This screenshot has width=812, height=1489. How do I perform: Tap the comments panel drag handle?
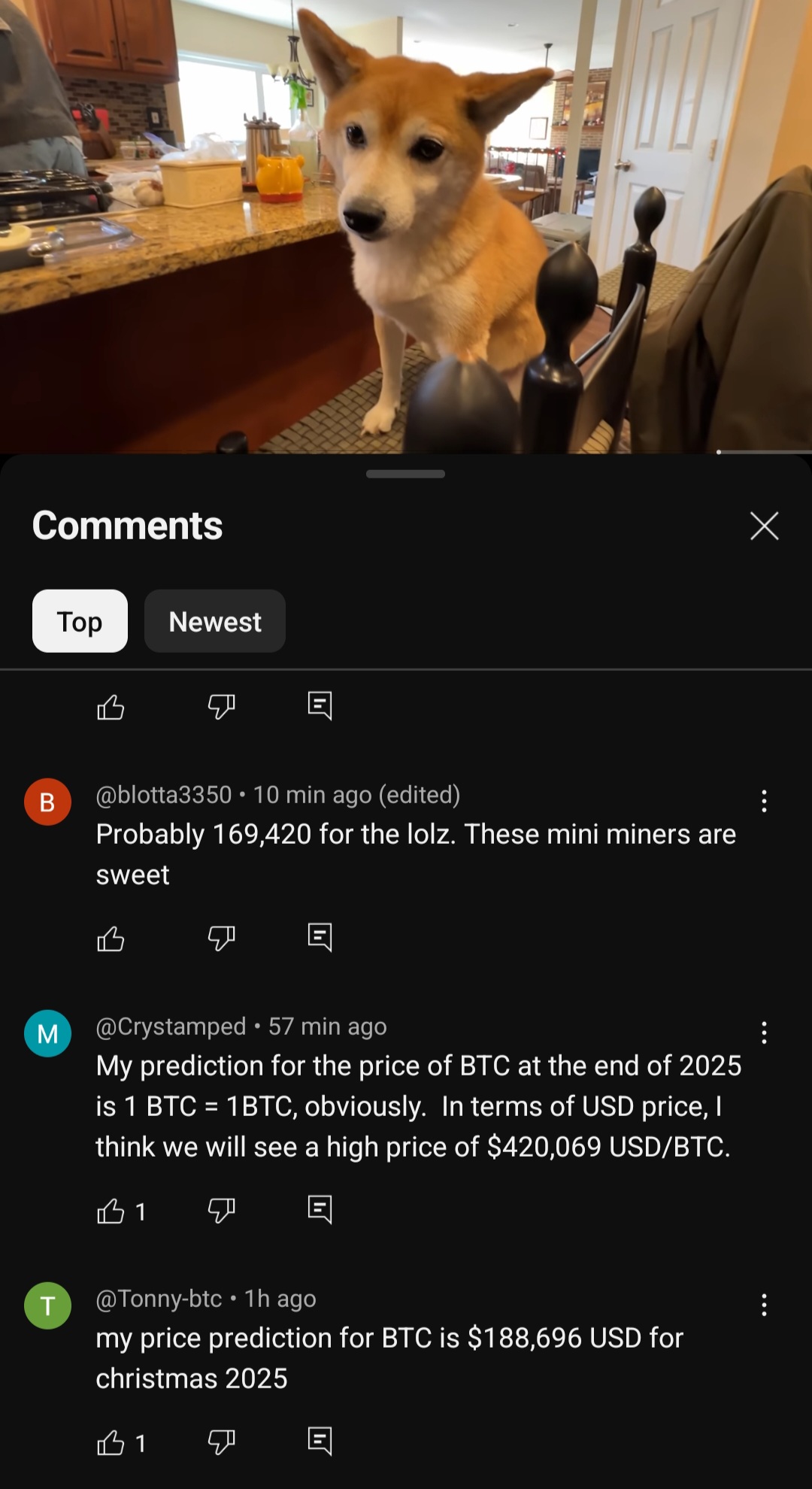[x=405, y=474]
